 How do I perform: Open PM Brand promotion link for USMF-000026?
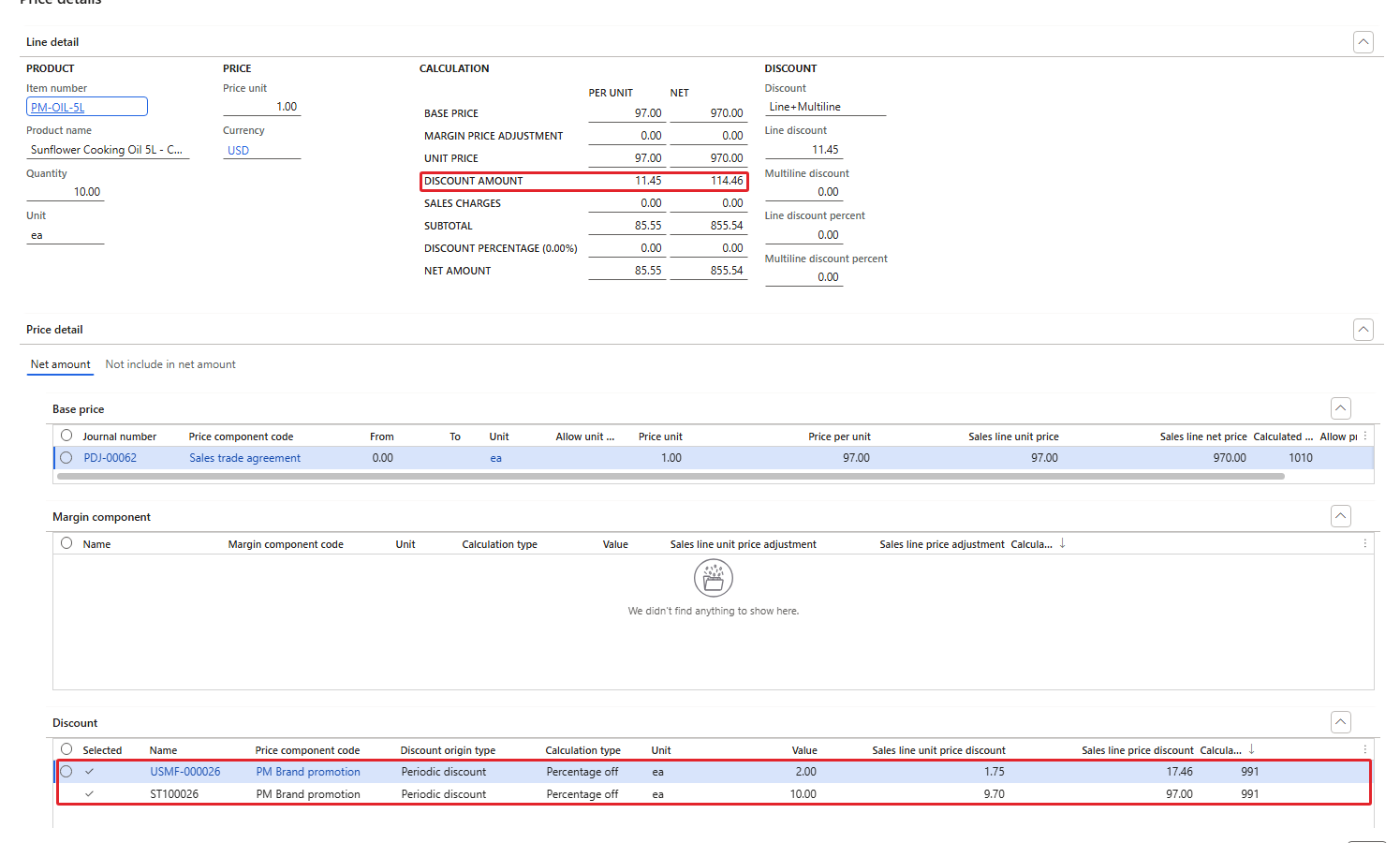(x=308, y=772)
